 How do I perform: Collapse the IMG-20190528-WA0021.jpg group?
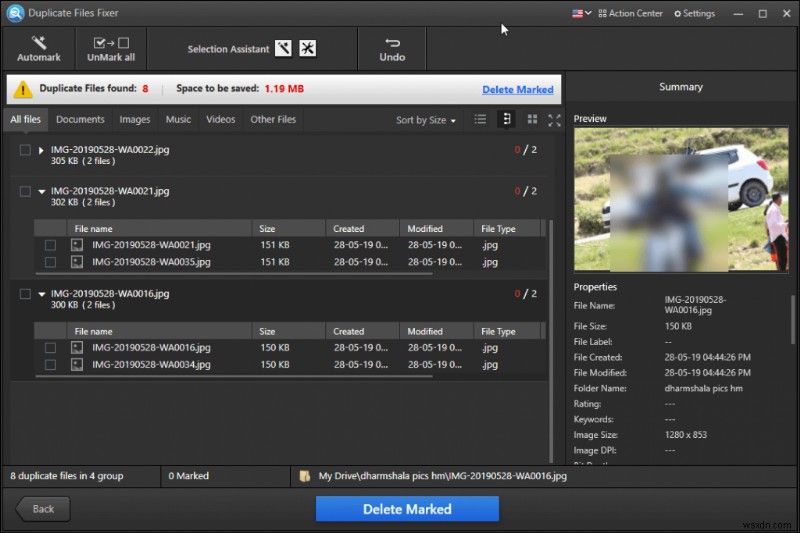pyautogui.click(x=41, y=191)
